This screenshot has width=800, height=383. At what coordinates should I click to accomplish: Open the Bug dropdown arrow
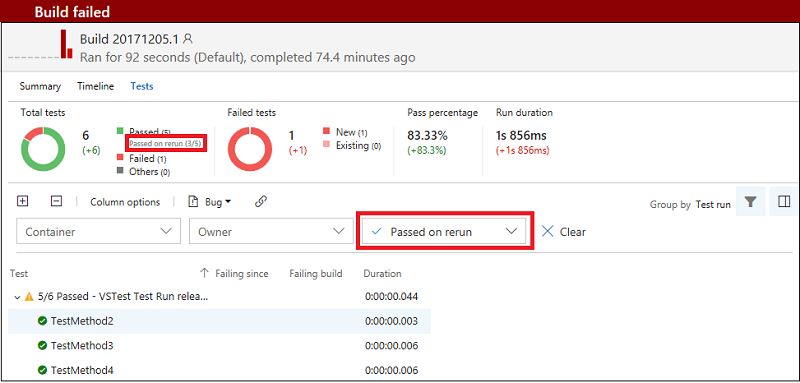pyautogui.click(x=228, y=202)
